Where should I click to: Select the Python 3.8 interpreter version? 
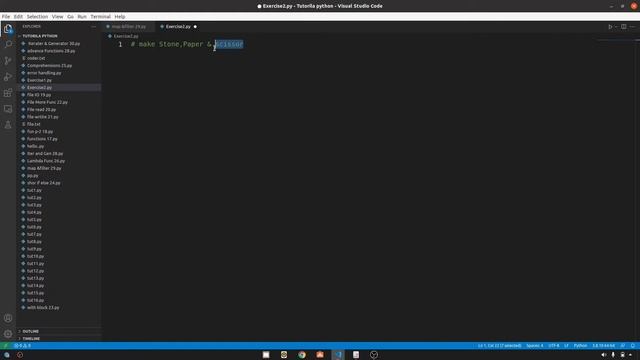tap(603, 346)
